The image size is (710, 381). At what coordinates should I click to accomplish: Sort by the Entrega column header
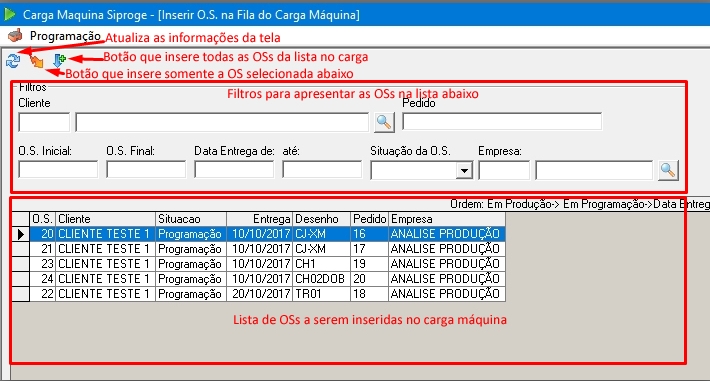click(x=259, y=219)
